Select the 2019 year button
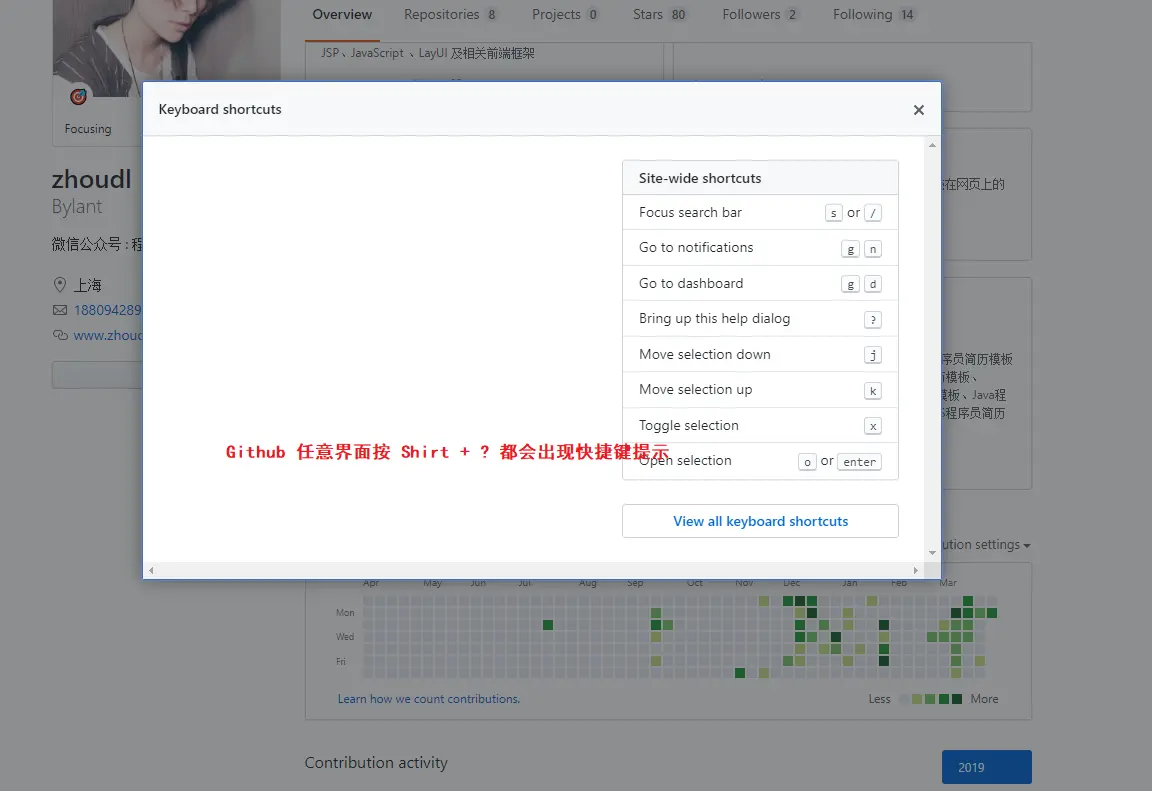The height and width of the screenshot is (791, 1152). coord(987,767)
